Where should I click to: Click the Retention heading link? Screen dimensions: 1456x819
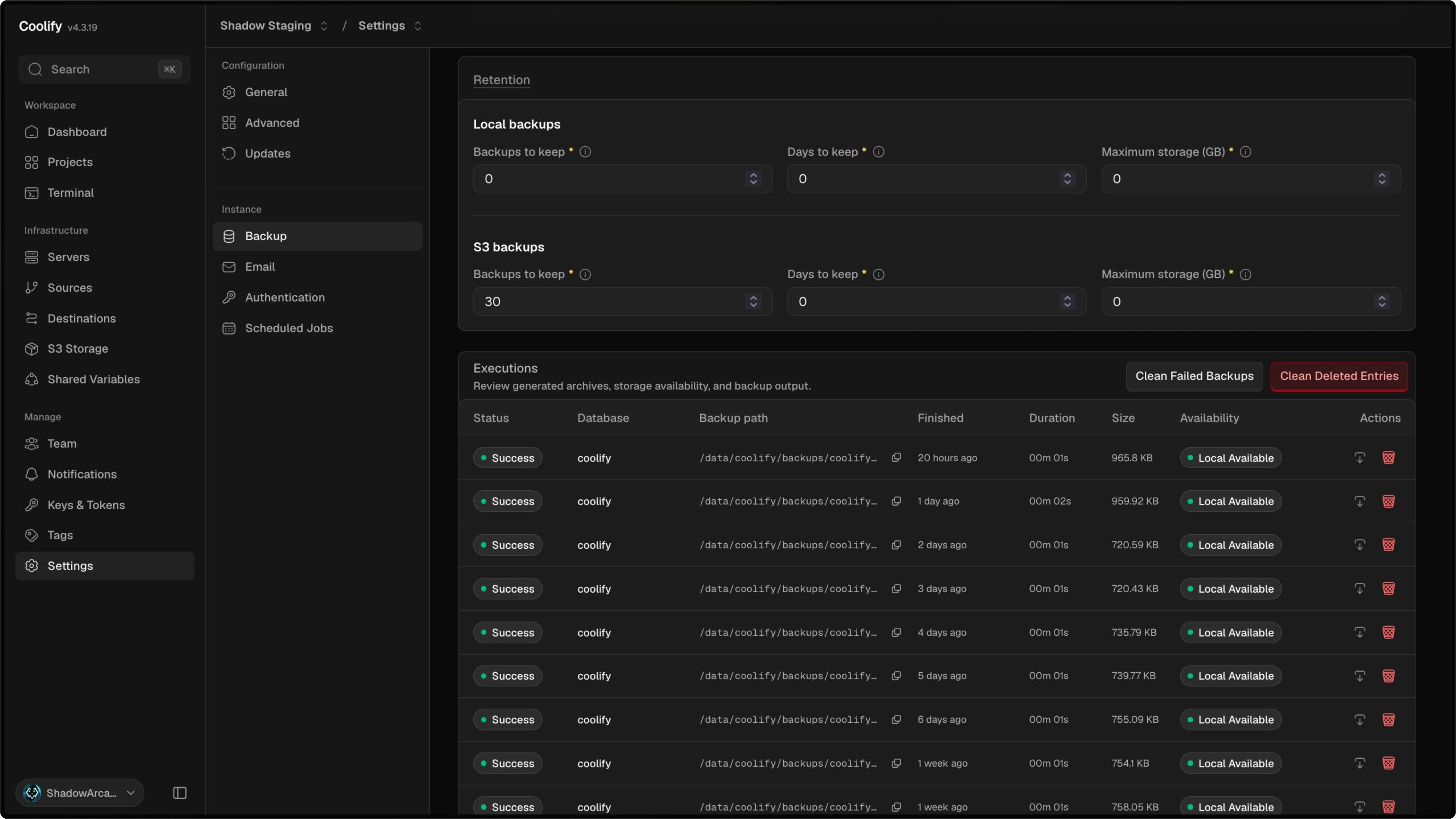coord(501,80)
